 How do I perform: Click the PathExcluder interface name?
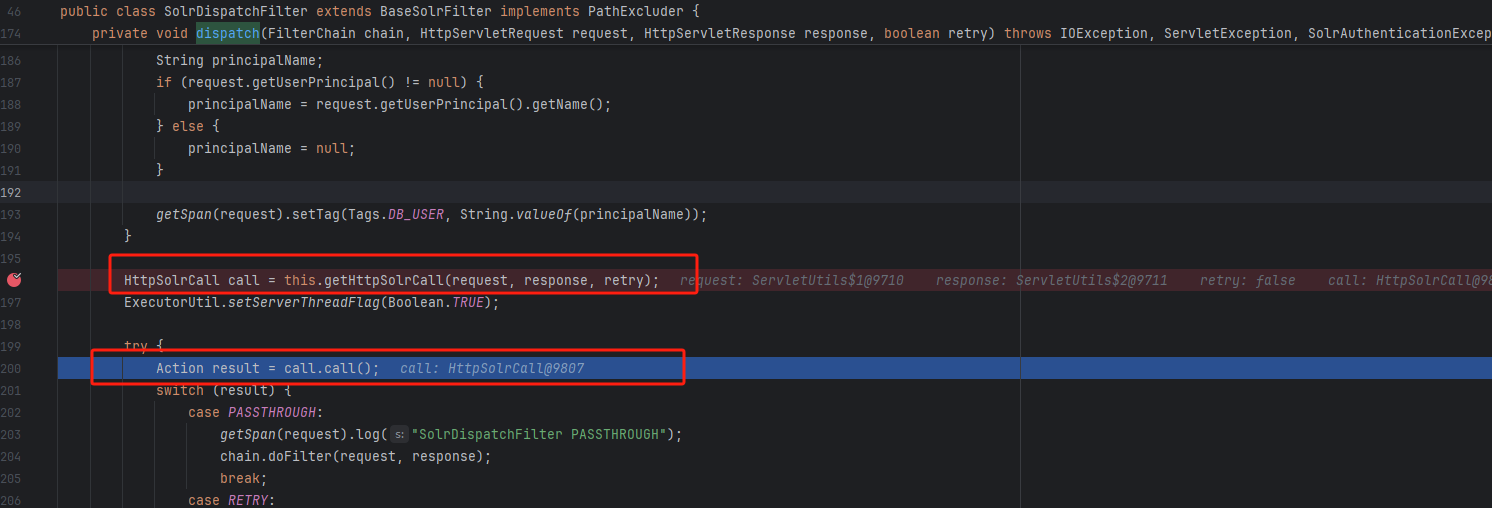click(x=632, y=11)
